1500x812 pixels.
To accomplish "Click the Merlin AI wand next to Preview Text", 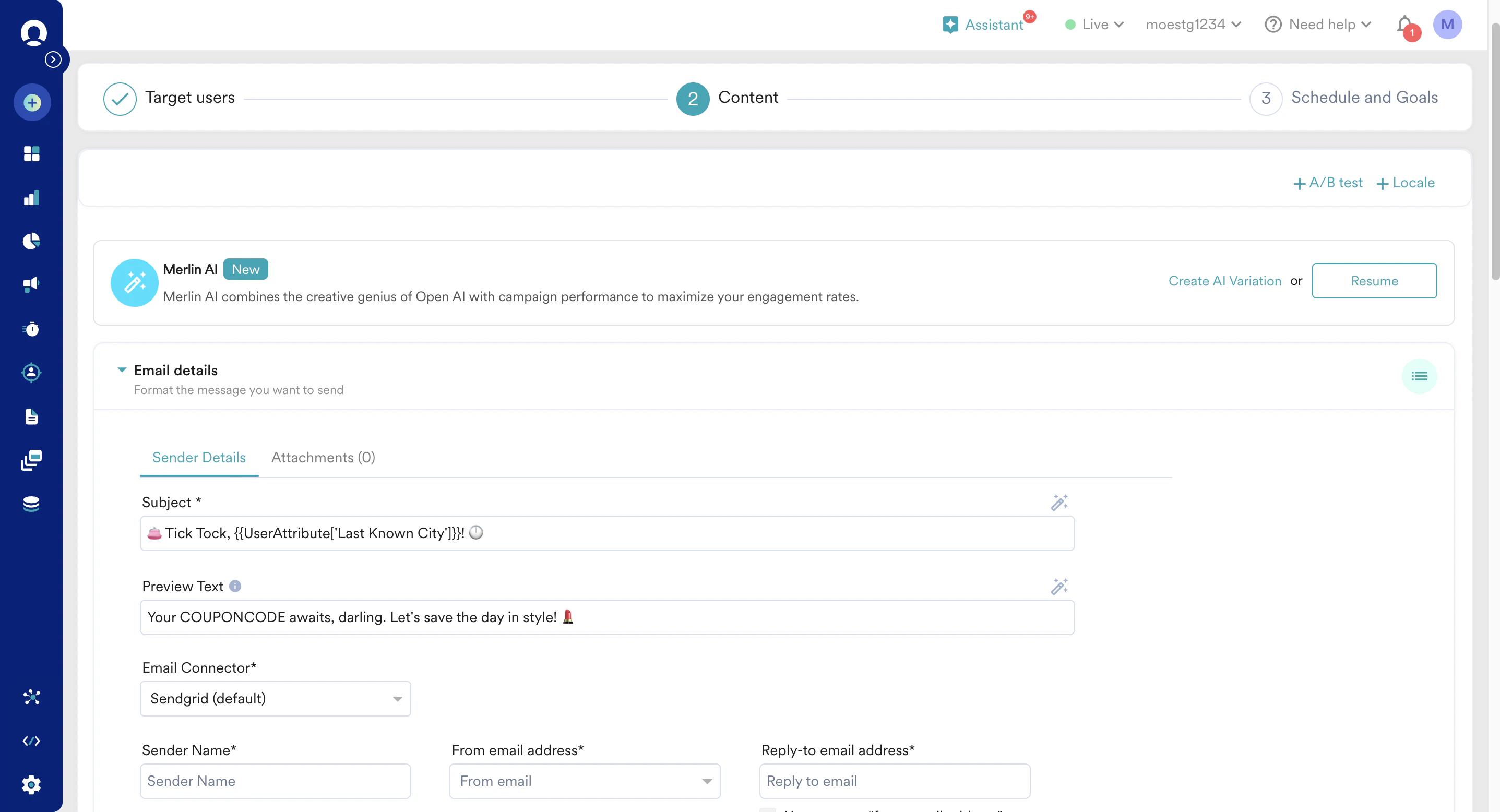I will pyautogui.click(x=1058, y=586).
